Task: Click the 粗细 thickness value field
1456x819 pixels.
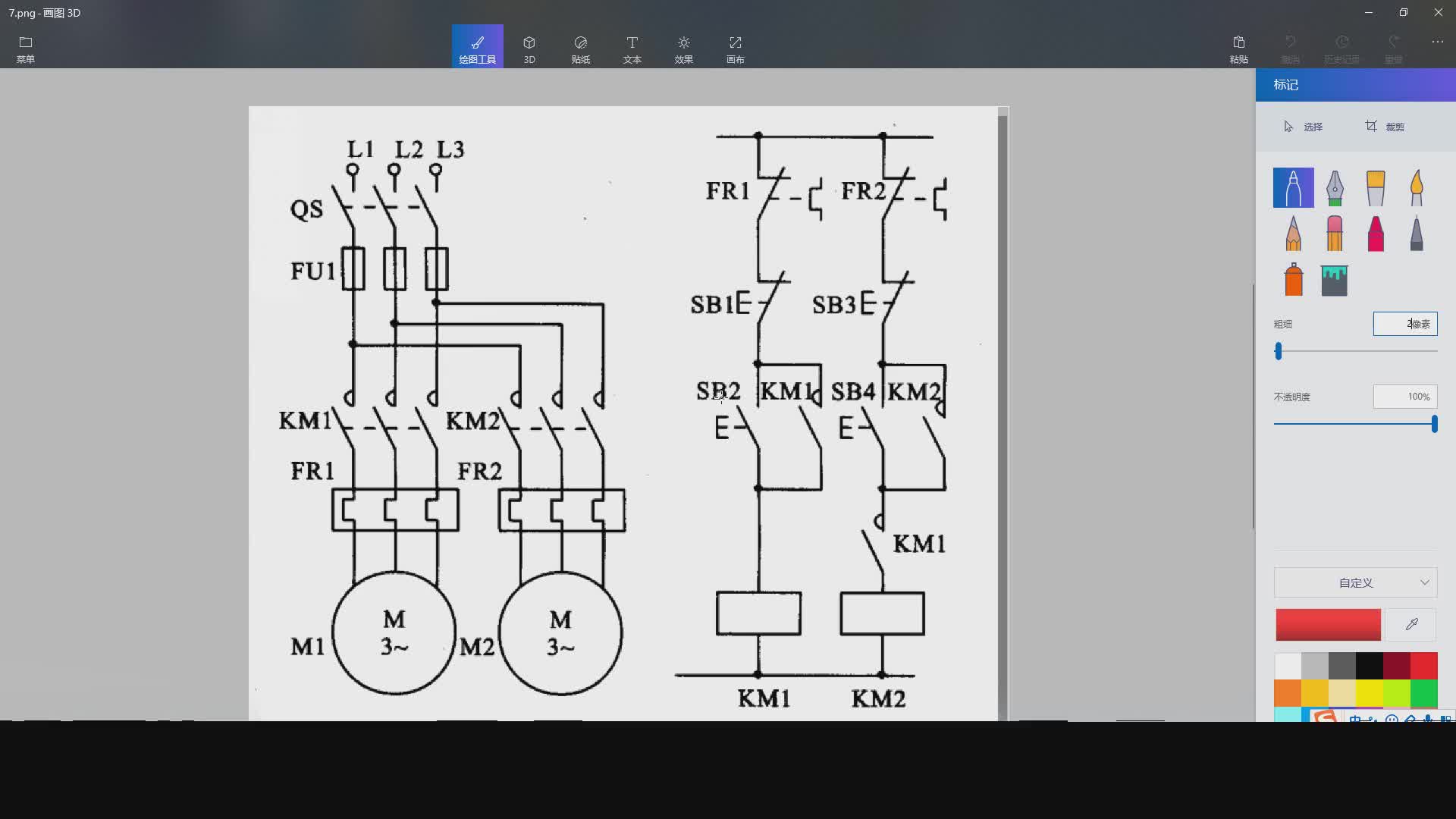Action: point(1405,324)
